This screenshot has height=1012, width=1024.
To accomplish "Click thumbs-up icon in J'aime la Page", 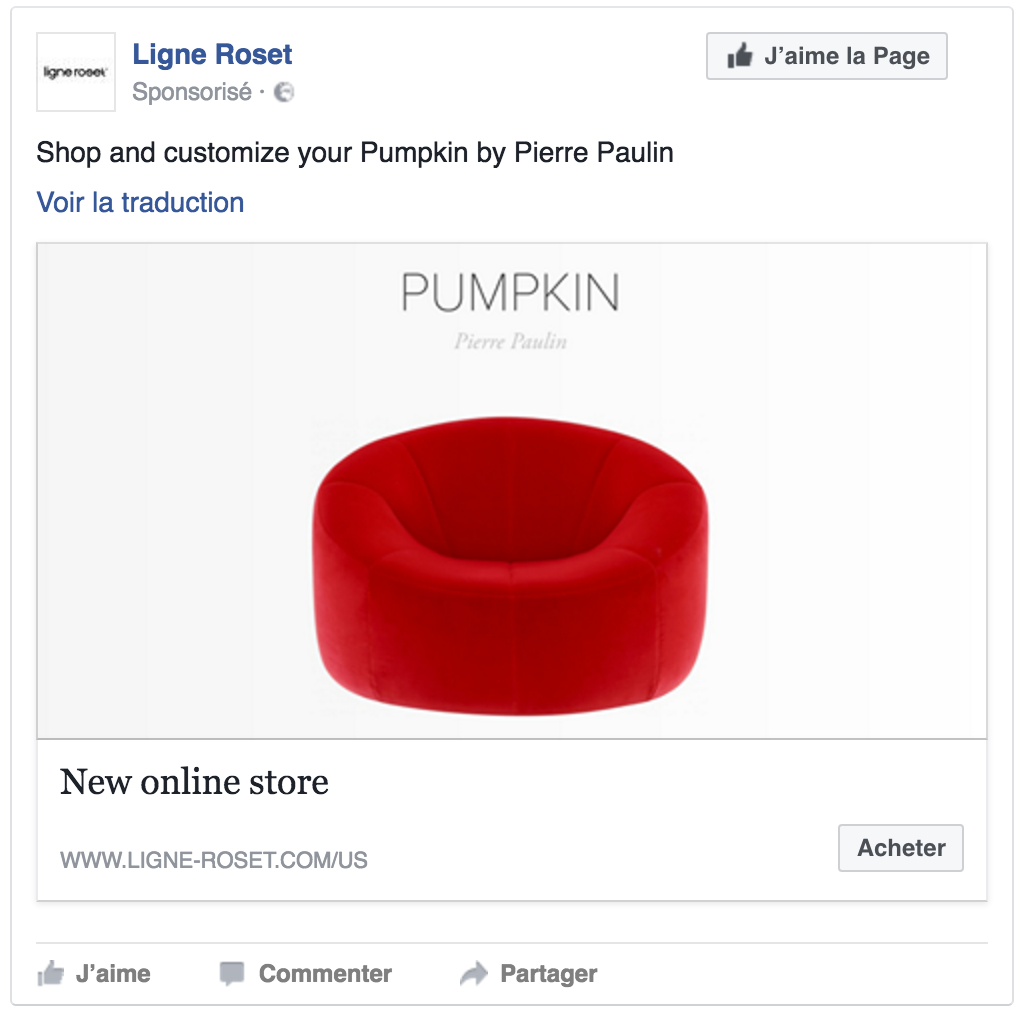I will pyautogui.click(x=740, y=55).
